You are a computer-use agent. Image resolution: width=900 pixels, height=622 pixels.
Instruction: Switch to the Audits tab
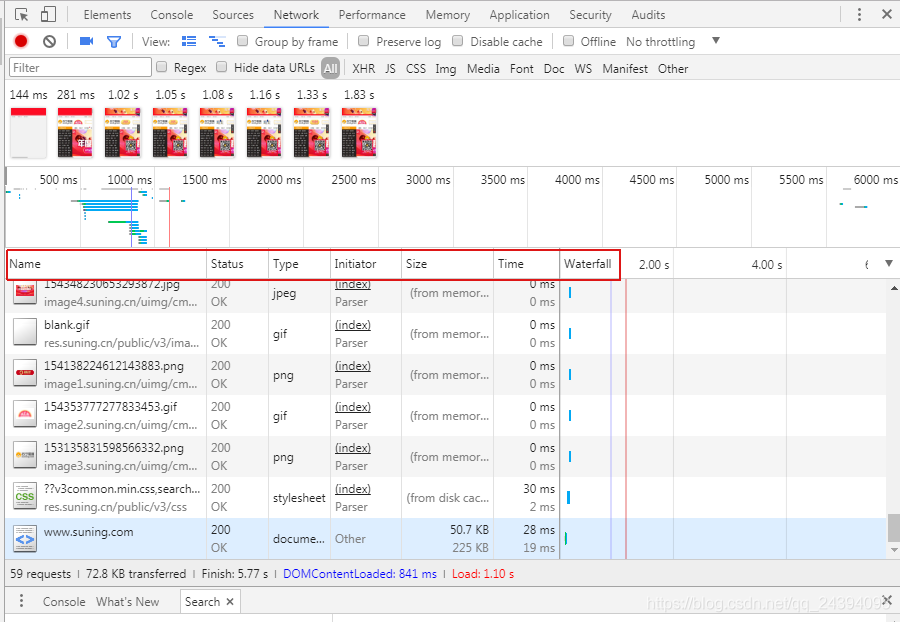click(648, 15)
